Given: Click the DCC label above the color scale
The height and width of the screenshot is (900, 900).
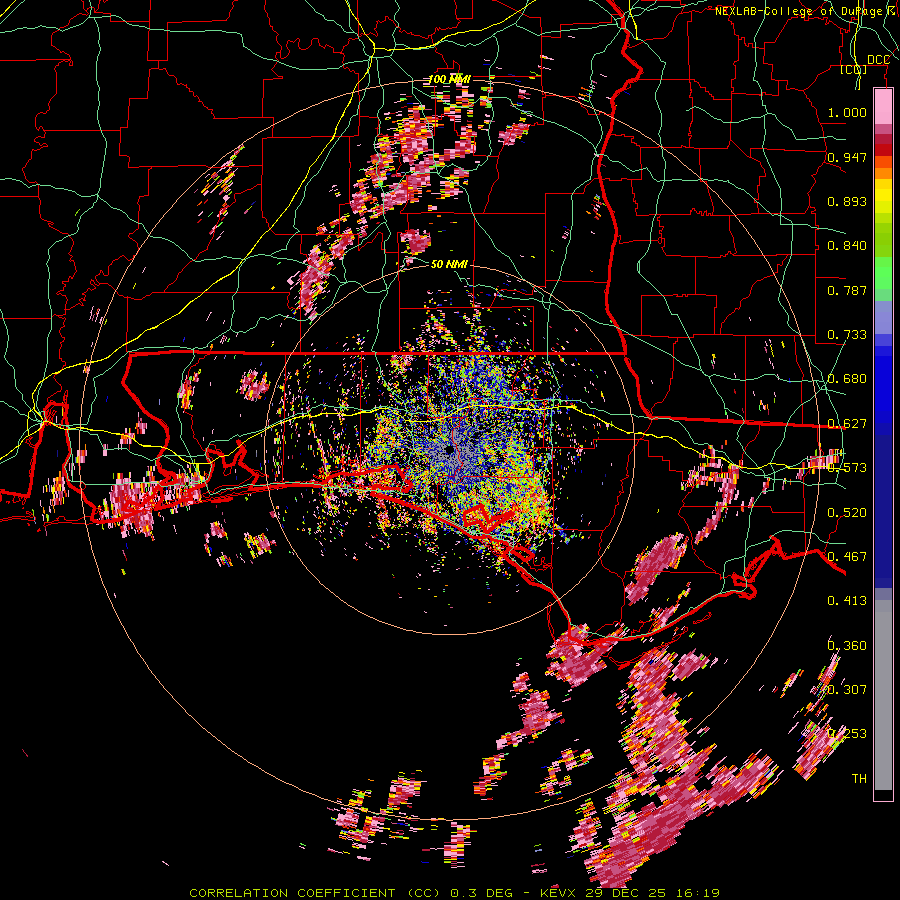Looking at the screenshot, I should pyautogui.click(x=878, y=60).
